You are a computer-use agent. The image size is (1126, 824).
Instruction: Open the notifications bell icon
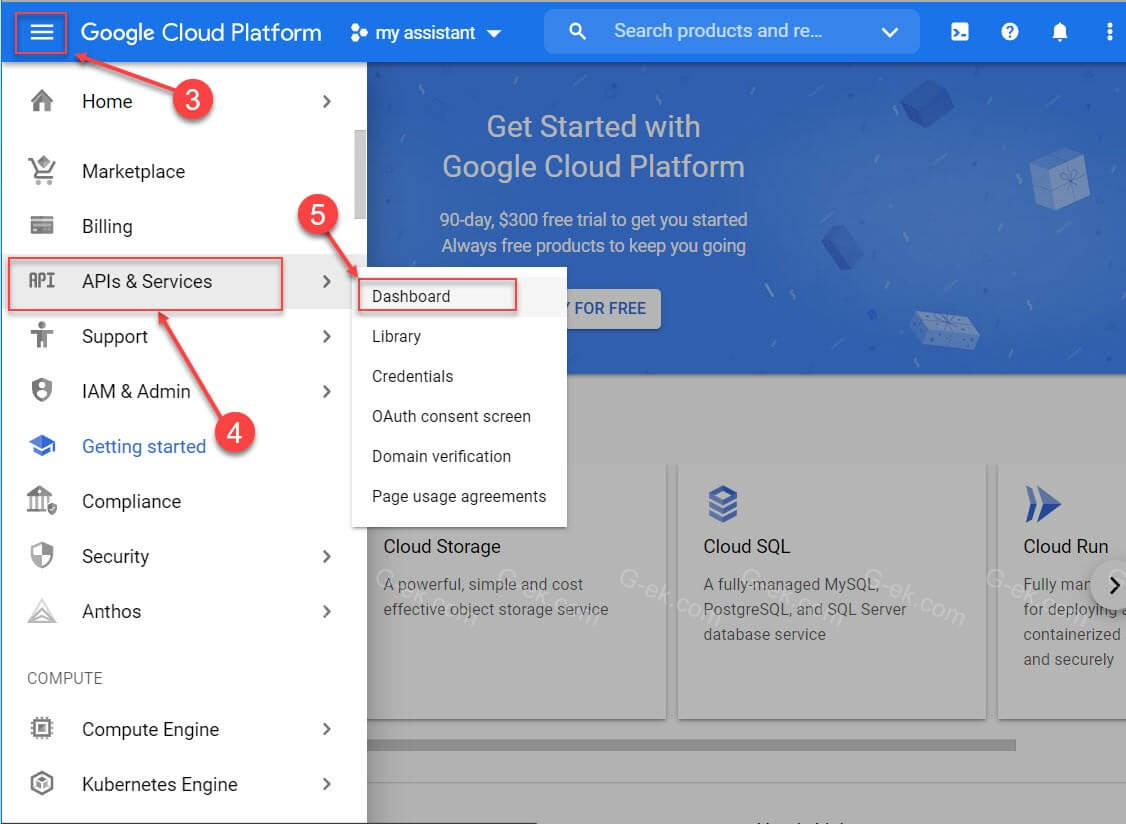[x=1060, y=32]
